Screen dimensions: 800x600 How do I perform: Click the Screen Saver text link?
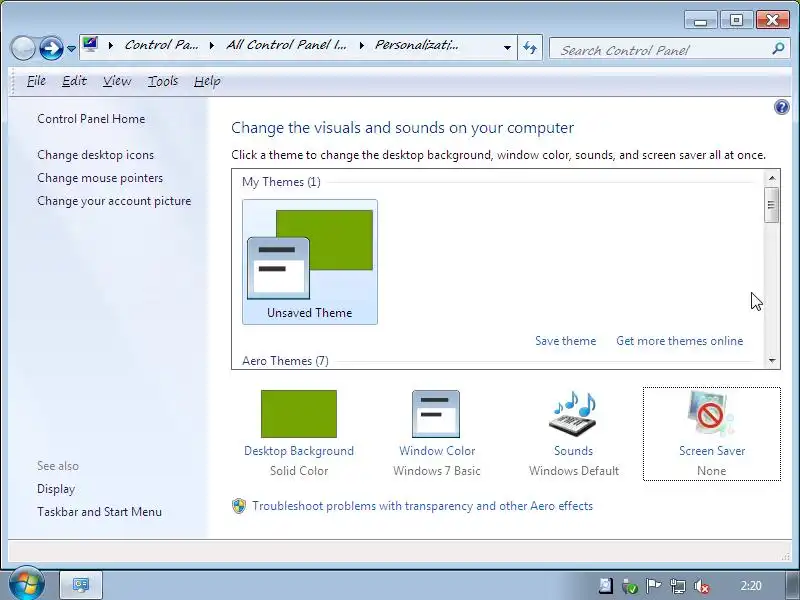[712, 451]
